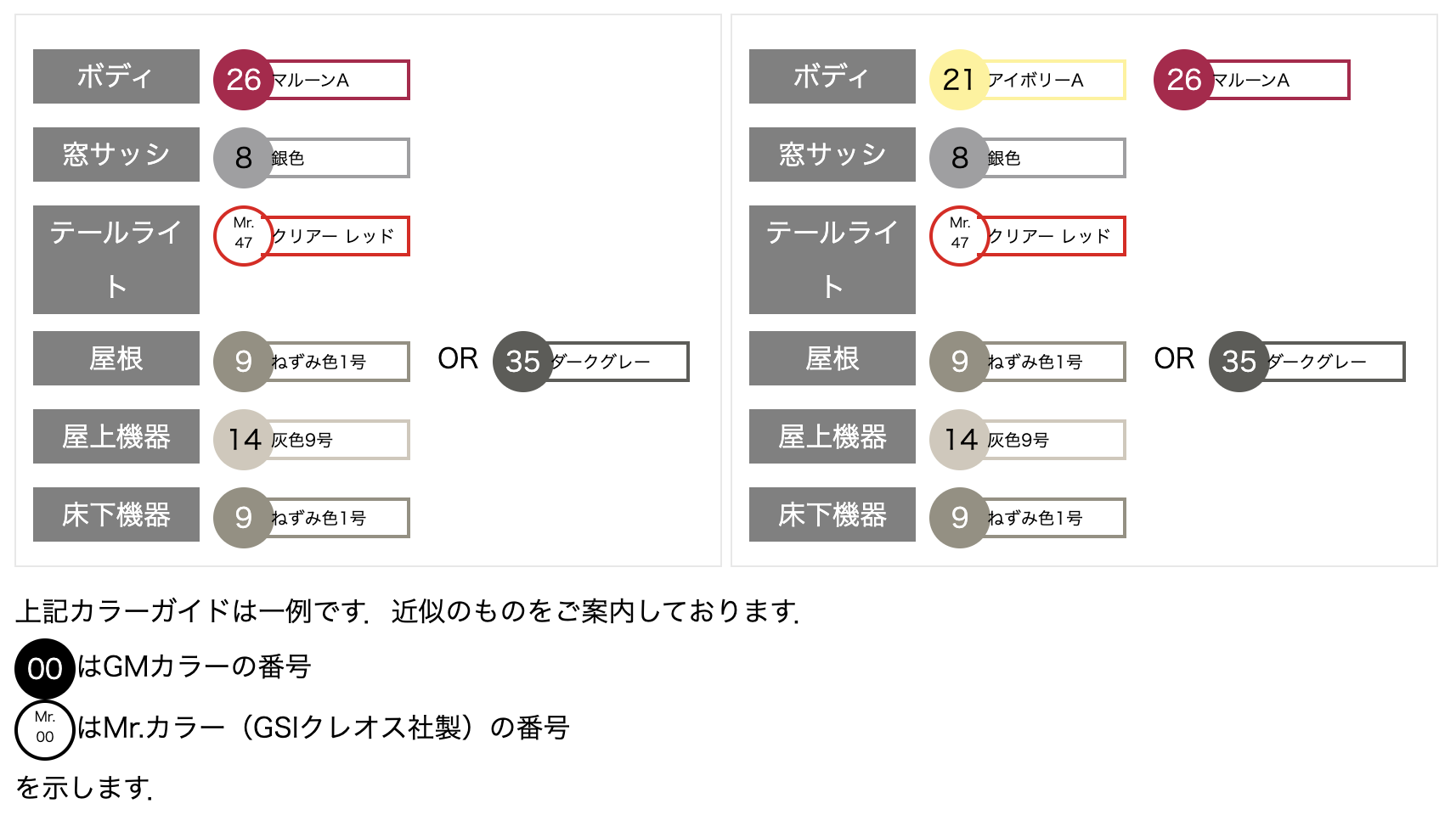1456x815 pixels.
Task: Click the クリアー レッド name box in right panel
Action: (1053, 236)
